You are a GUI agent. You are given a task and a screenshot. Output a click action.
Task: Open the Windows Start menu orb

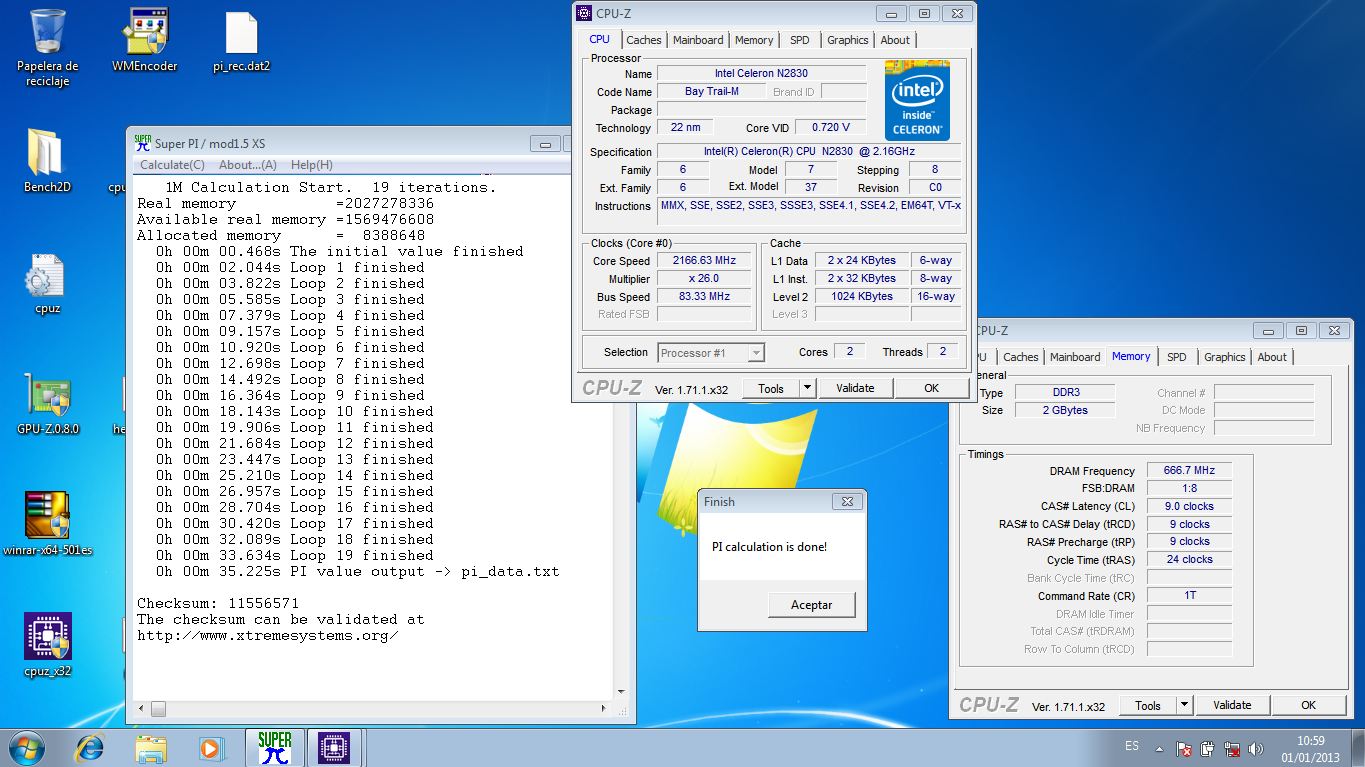click(26, 747)
